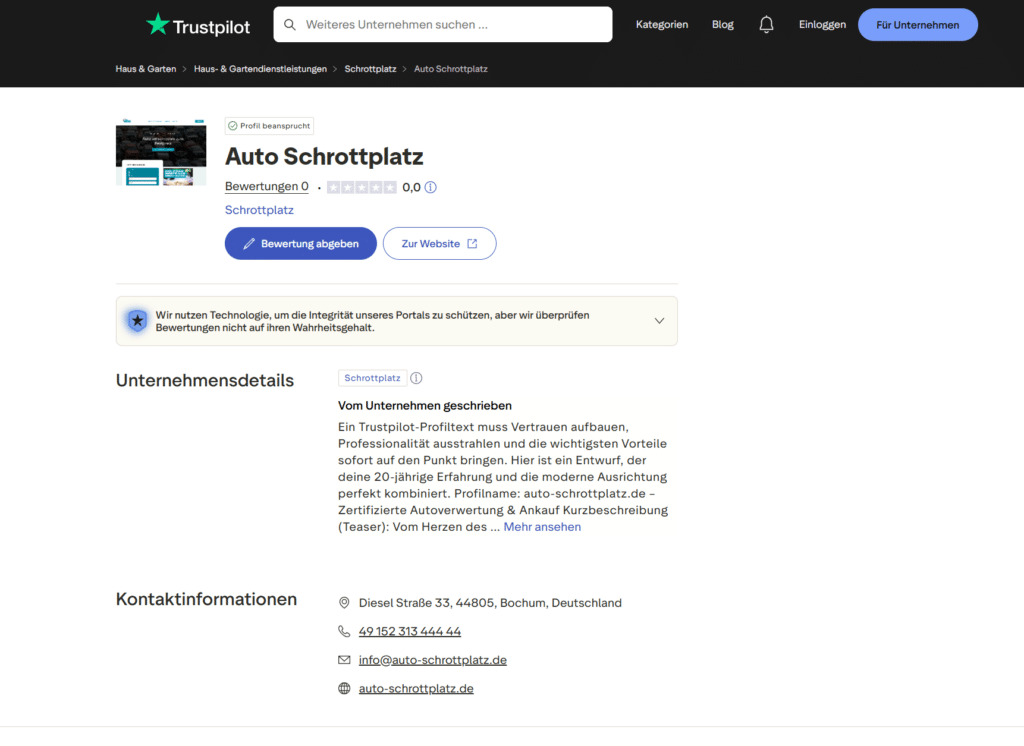Viewport: 1024px width, 746px height.
Task: Go to the Blog menu item
Action: point(722,25)
